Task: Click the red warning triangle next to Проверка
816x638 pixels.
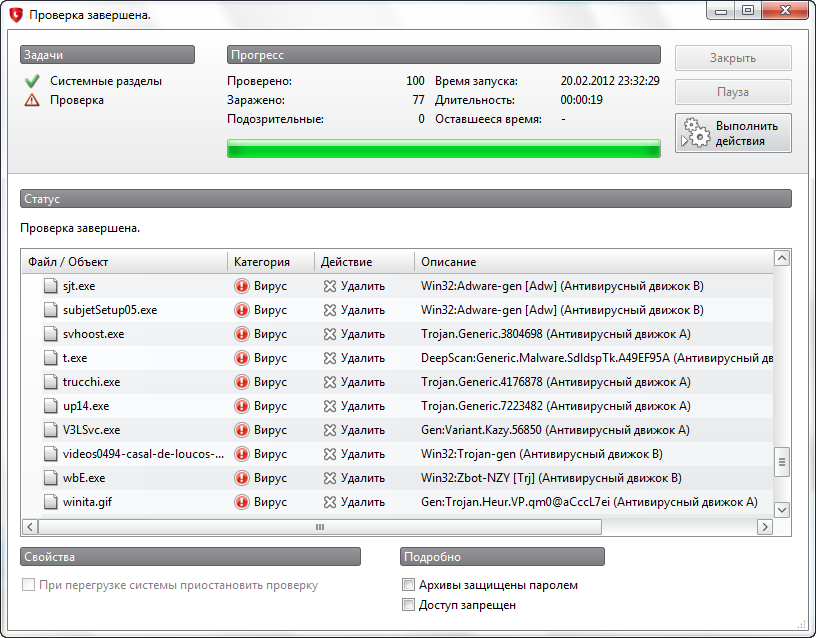Action: (x=32, y=99)
